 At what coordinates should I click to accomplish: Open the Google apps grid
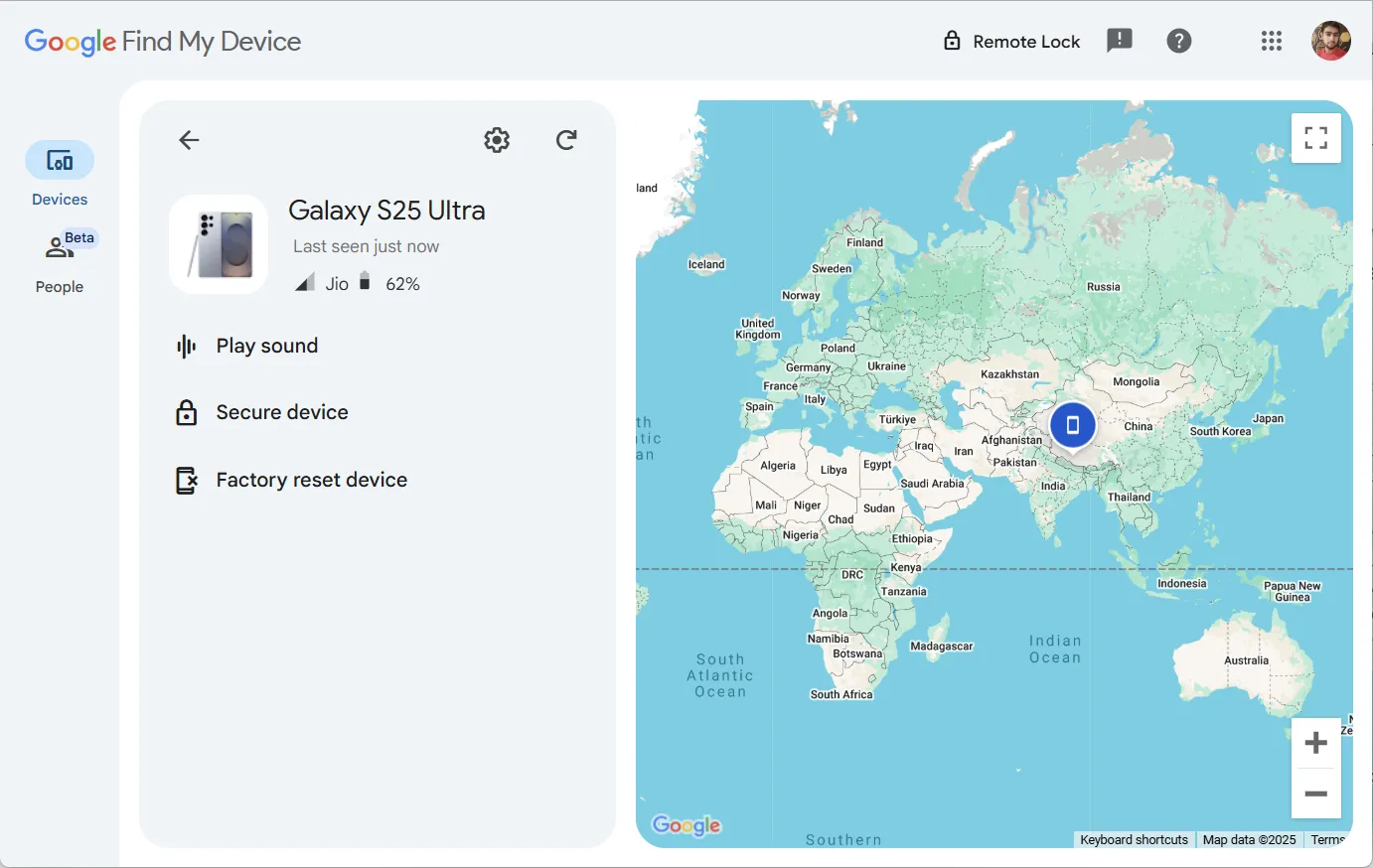(x=1272, y=41)
